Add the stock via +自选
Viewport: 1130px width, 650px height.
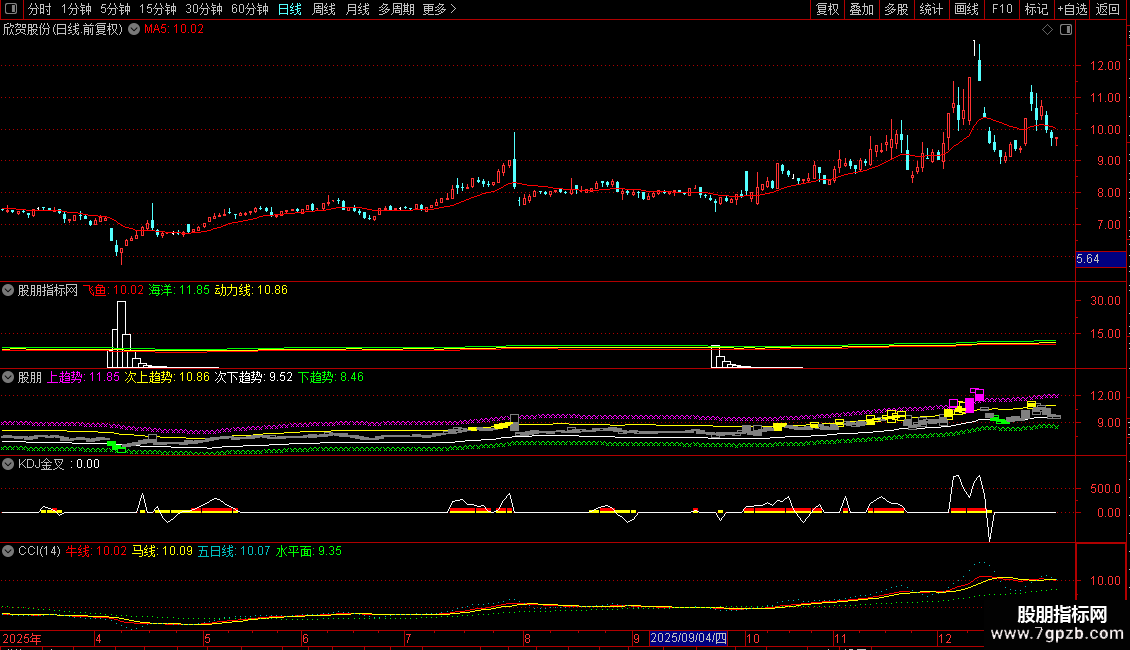(x=1070, y=10)
